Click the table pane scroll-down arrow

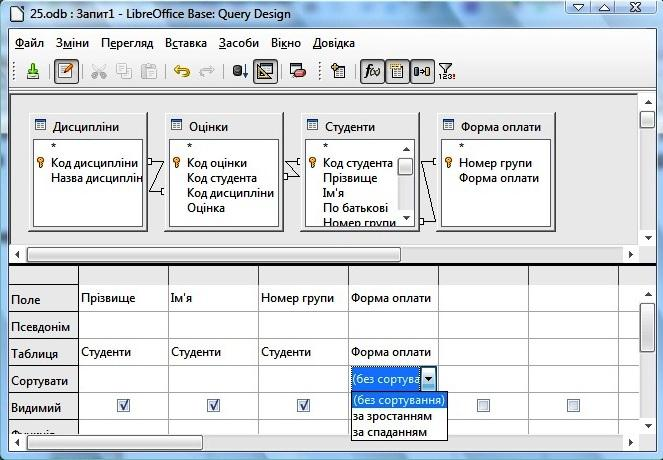coord(648,238)
